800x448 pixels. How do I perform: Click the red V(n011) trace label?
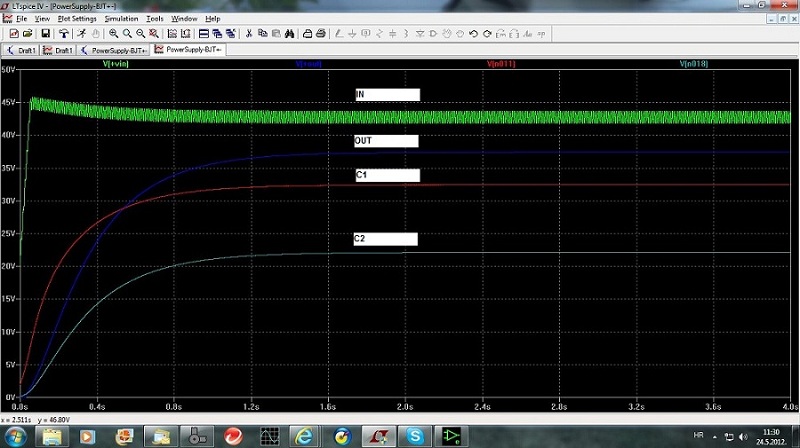click(x=500, y=63)
